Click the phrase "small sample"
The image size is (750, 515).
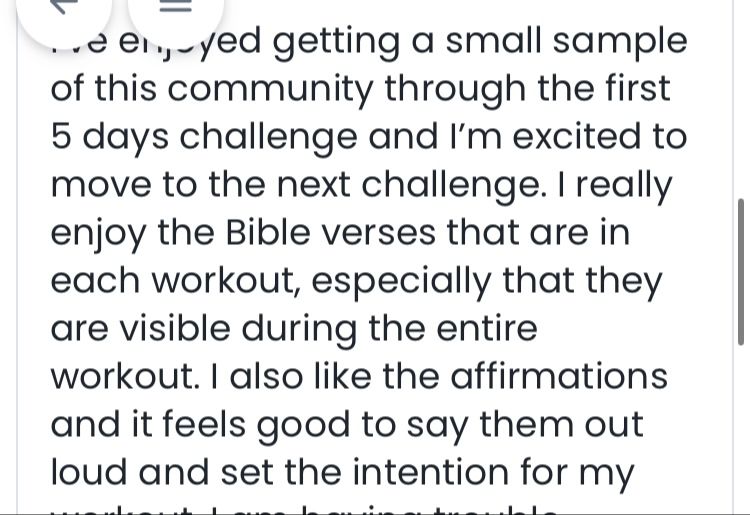pos(567,42)
